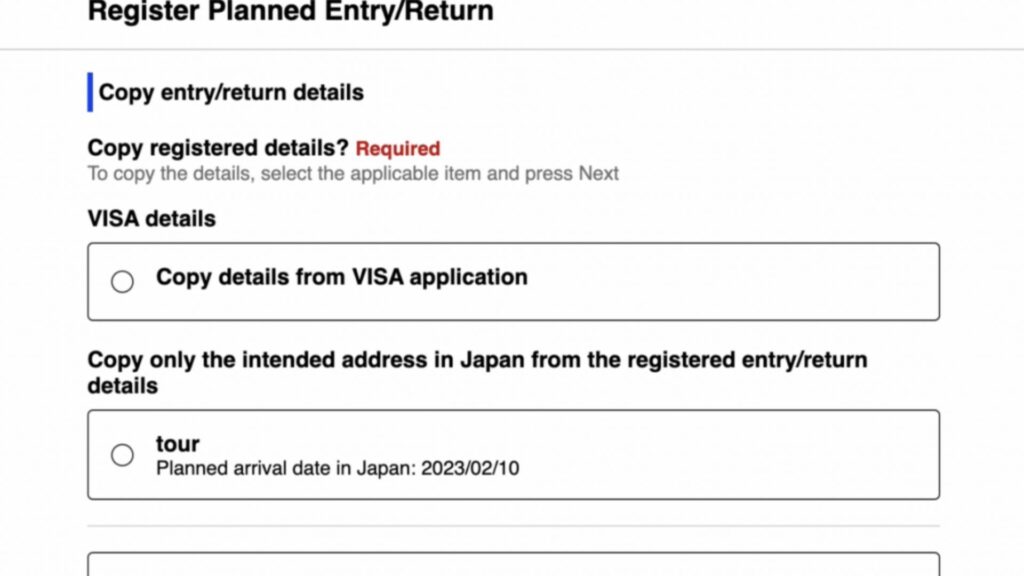Click the intended address in Japan instruction text
This screenshot has height=576, width=1024.
[476, 359]
